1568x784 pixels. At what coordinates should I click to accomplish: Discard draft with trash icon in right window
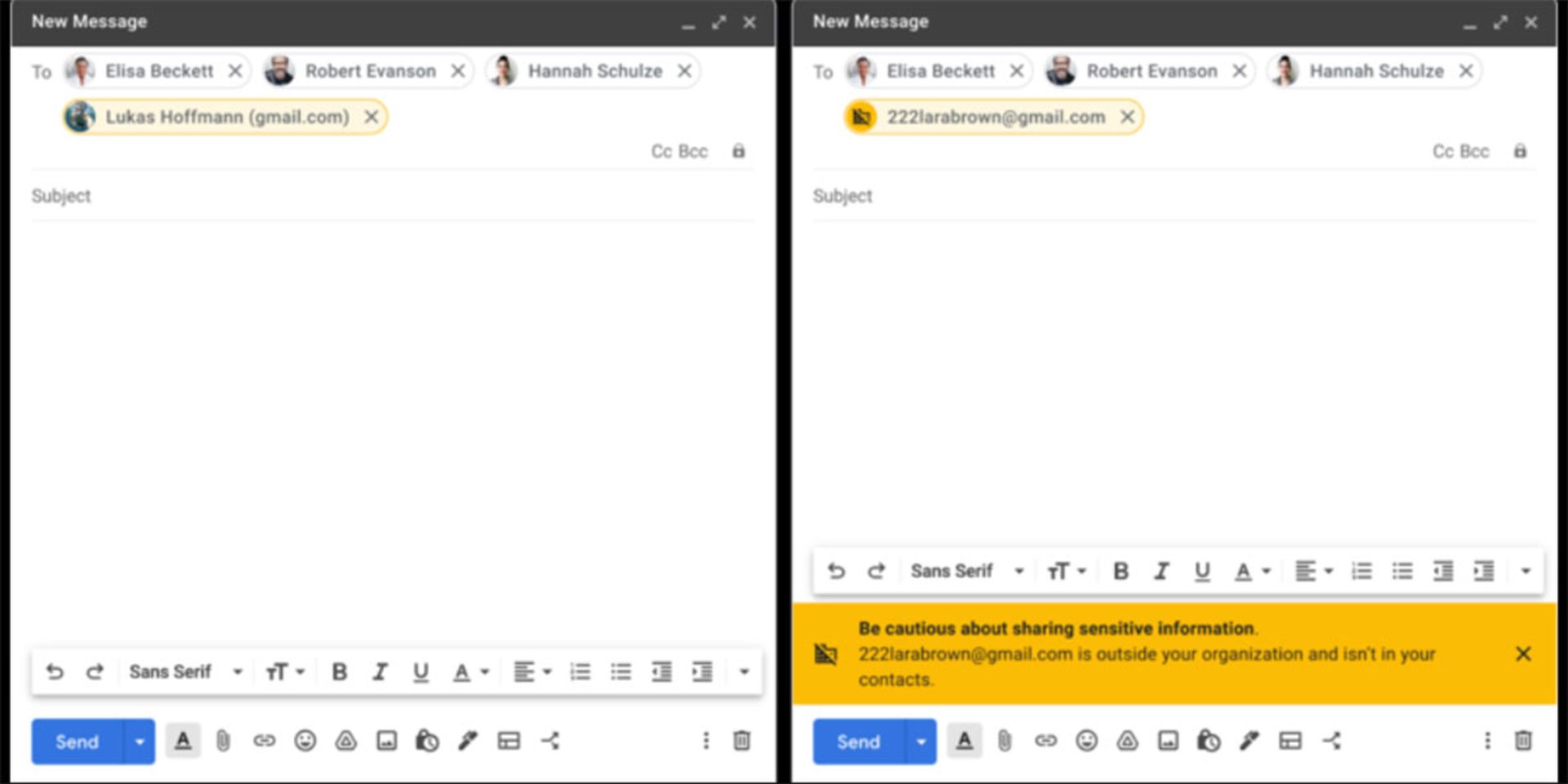click(1523, 741)
